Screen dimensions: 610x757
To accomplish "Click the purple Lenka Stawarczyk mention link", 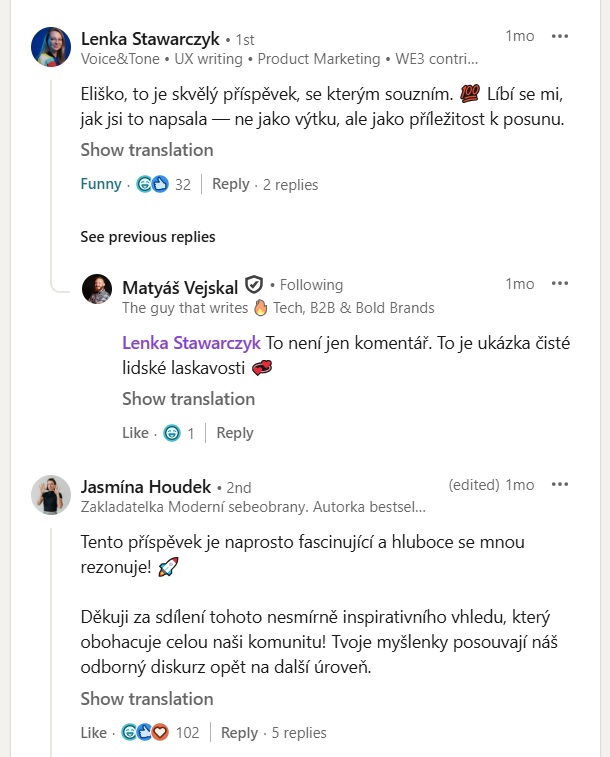I will 191,343.
